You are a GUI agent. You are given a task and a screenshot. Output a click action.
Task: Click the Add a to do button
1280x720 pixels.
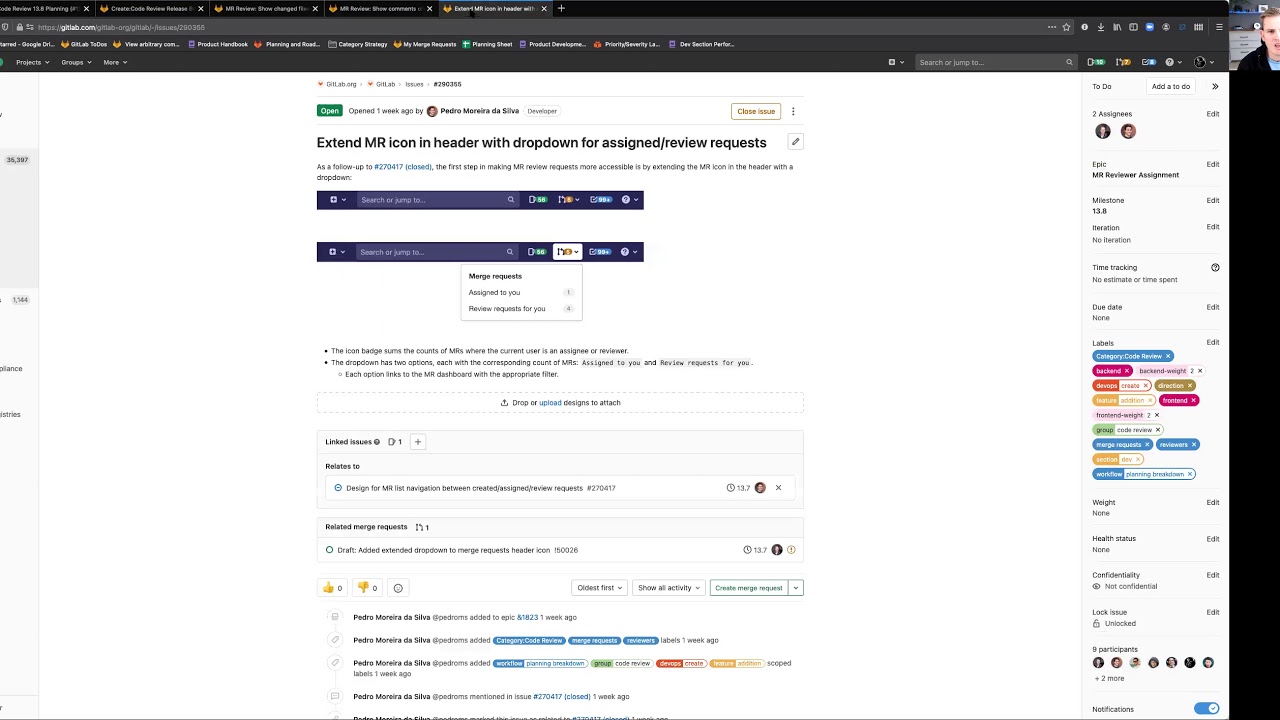click(1171, 87)
